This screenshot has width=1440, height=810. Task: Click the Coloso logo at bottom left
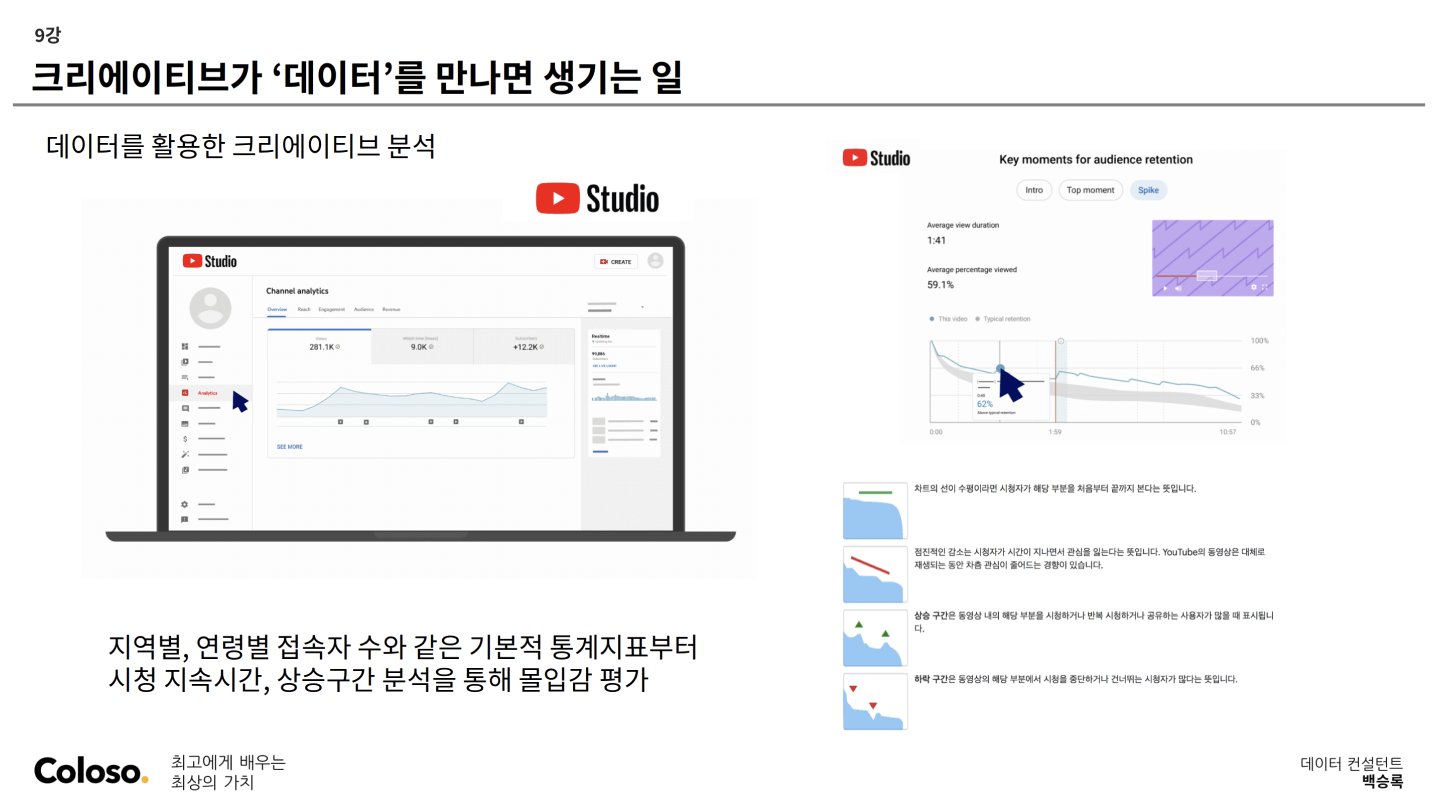point(91,771)
